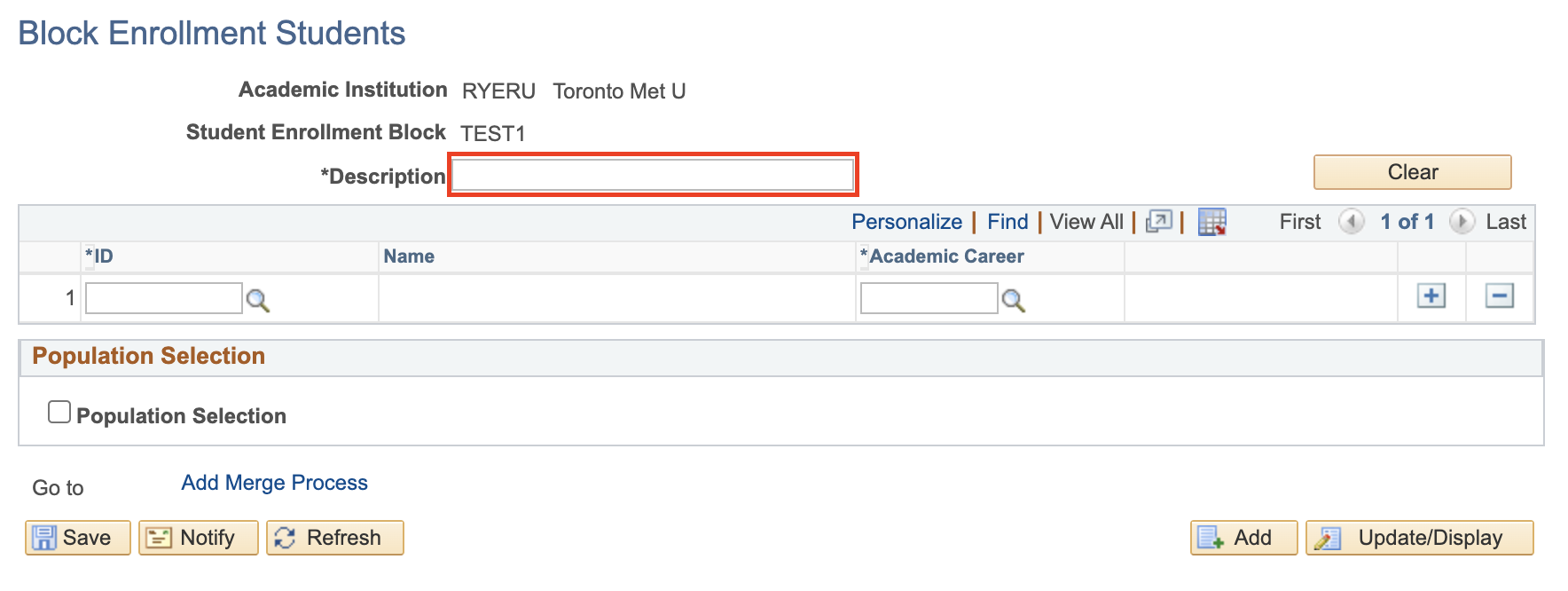Switch to Update/Display mode

tap(1419, 538)
